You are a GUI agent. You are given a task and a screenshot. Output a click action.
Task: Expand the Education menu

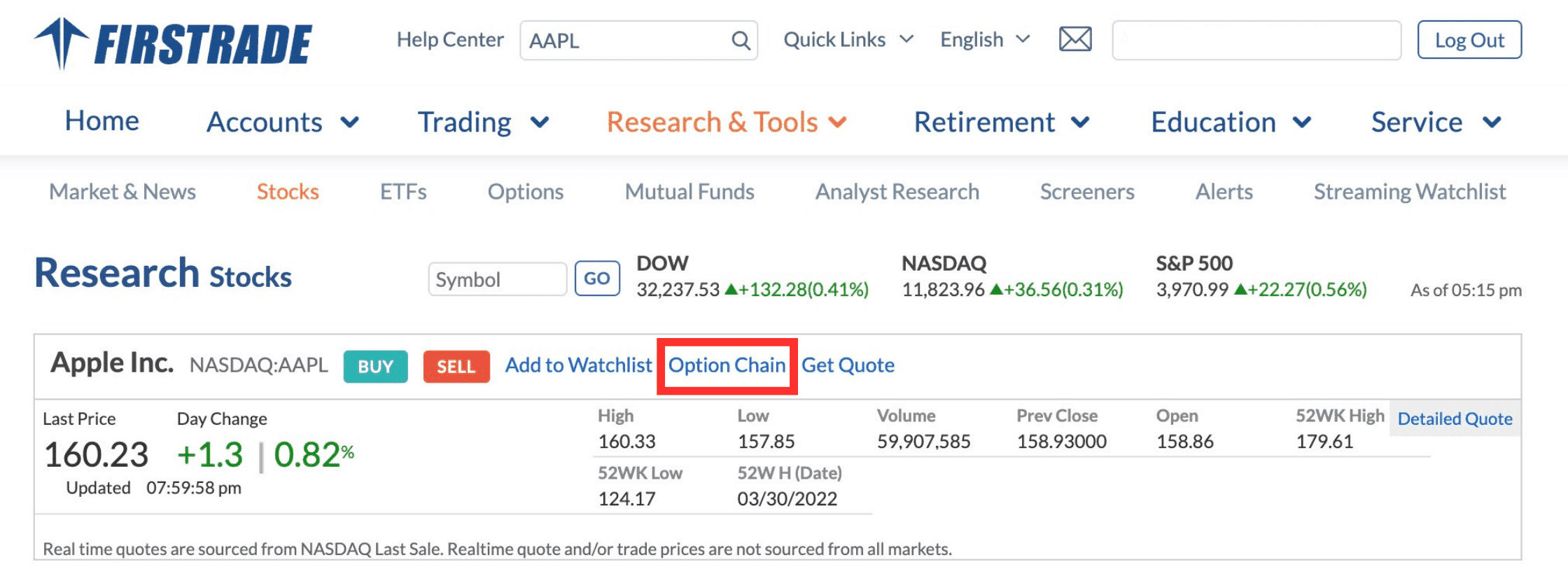coord(1231,122)
